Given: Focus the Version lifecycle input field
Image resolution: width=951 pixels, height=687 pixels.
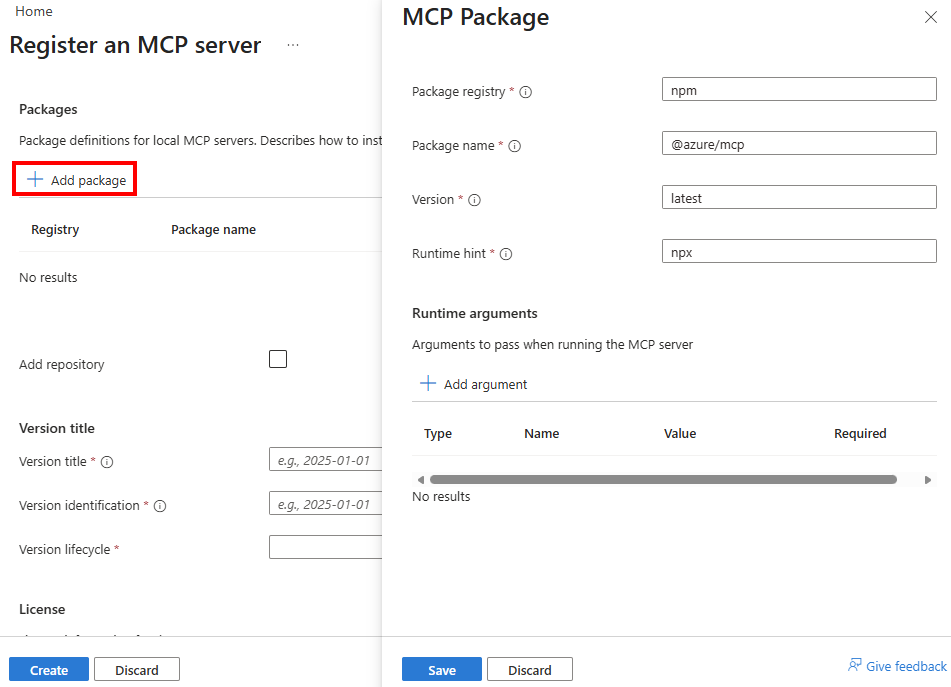Looking at the screenshot, I should pos(325,547).
